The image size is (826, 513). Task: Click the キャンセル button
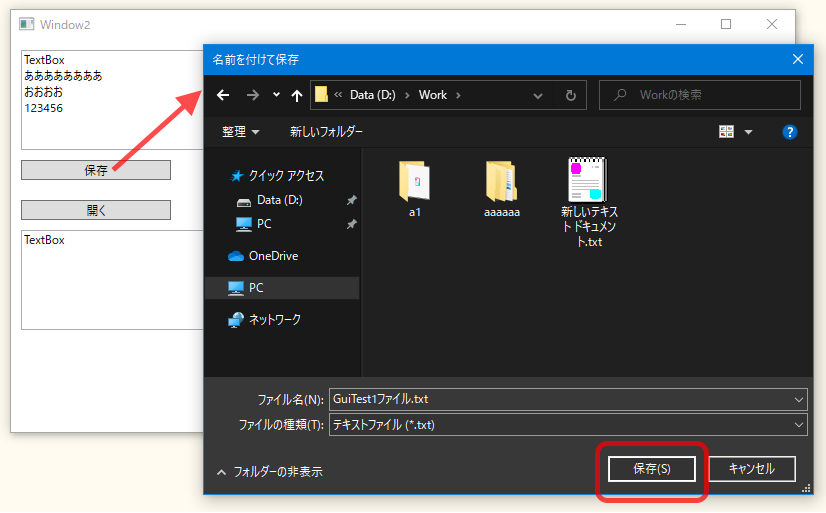pos(752,469)
